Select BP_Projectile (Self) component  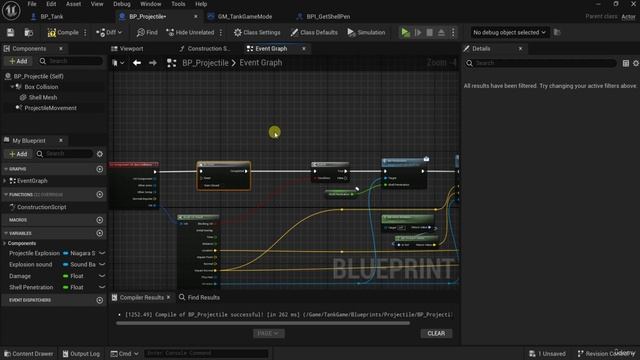tap(38, 76)
